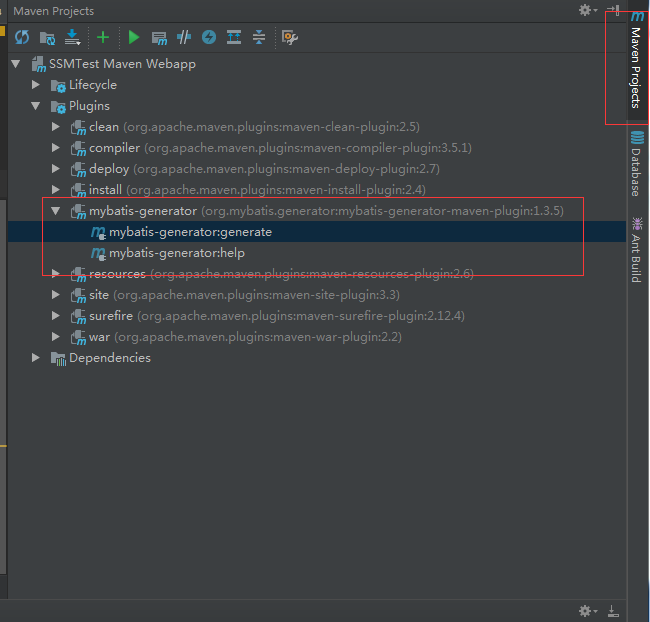Select the Plugins folder row
The height and width of the screenshot is (622, 650).
pos(317,106)
